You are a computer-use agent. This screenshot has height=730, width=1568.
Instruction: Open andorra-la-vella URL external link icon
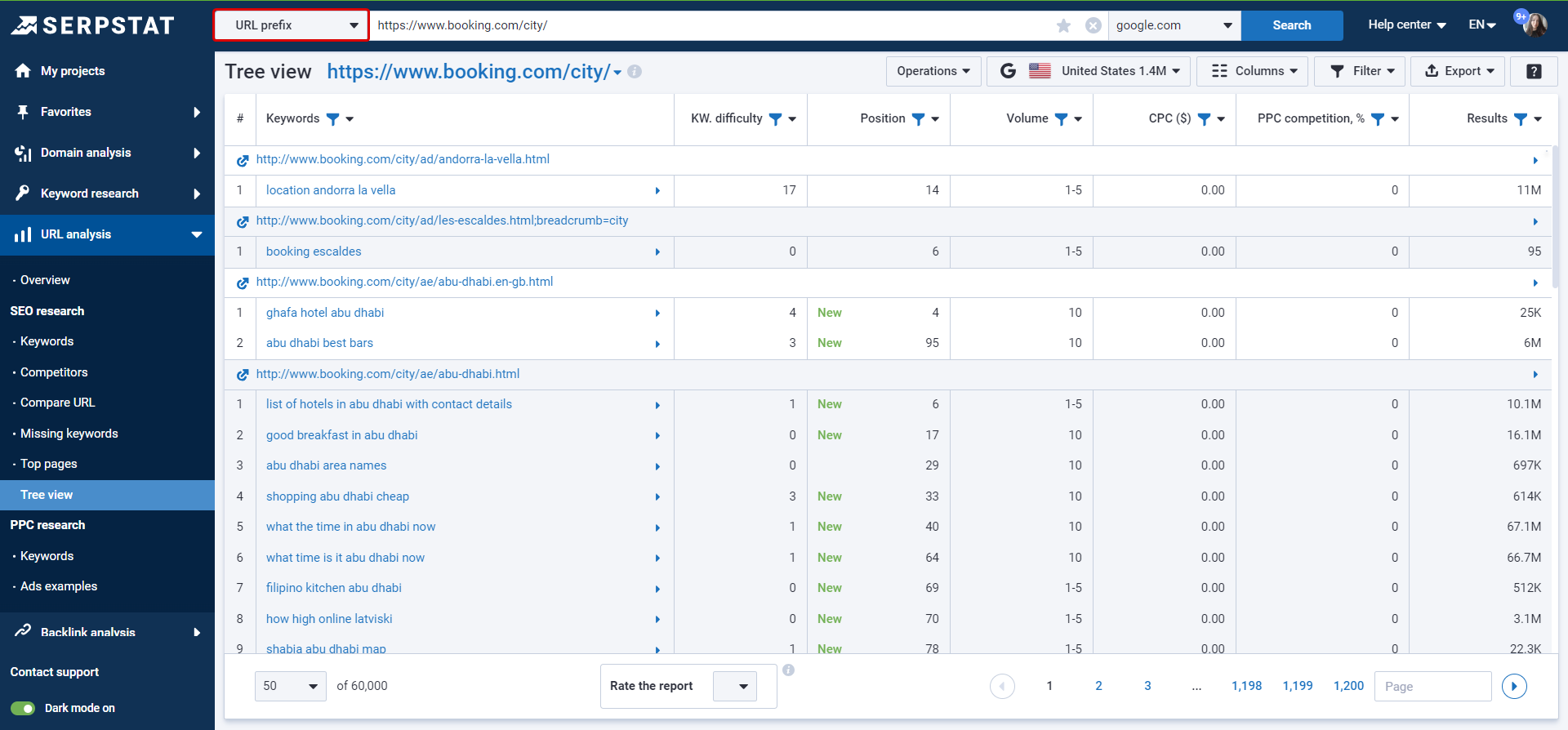[x=243, y=161]
